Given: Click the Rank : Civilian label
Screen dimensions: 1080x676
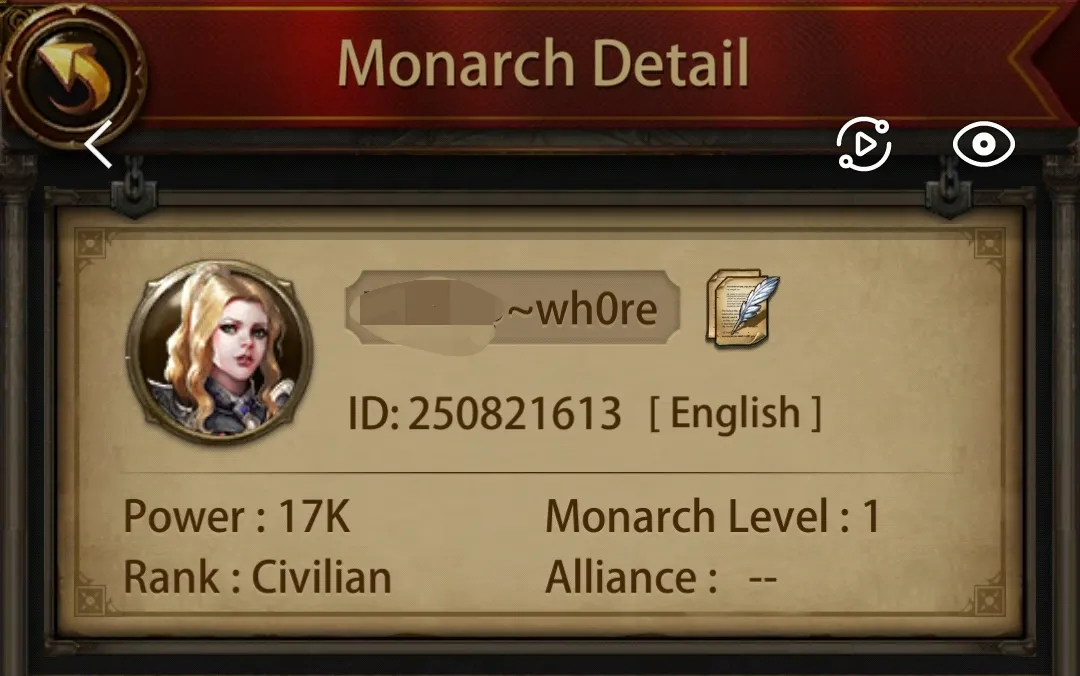Looking at the screenshot, I should click(258, 577).
